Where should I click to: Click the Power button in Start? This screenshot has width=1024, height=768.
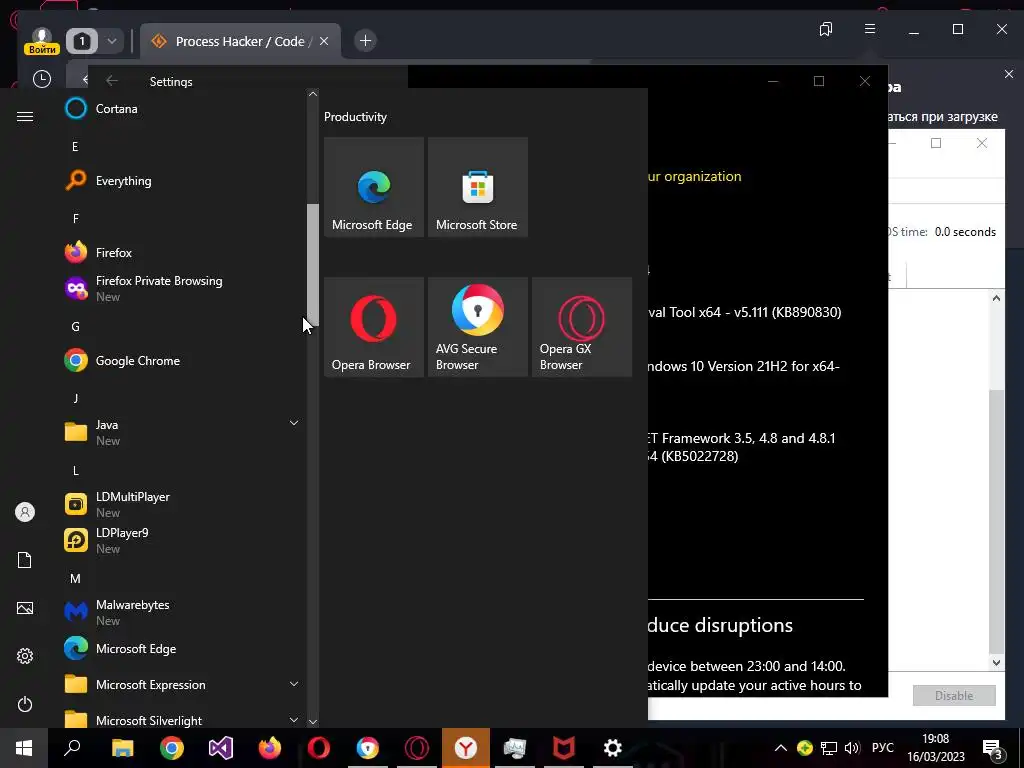tap(25, 704)
